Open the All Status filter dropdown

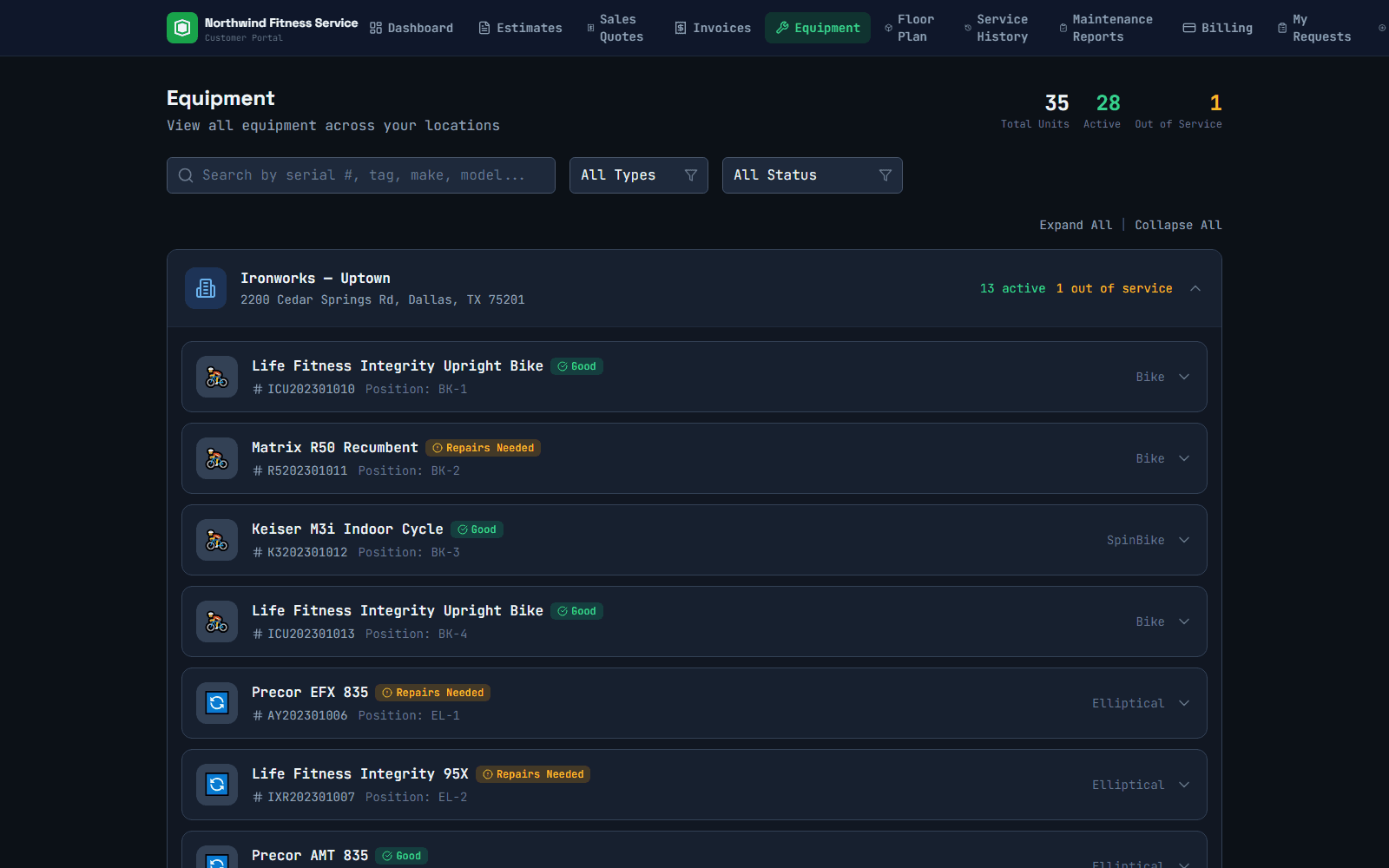(813, 175)
